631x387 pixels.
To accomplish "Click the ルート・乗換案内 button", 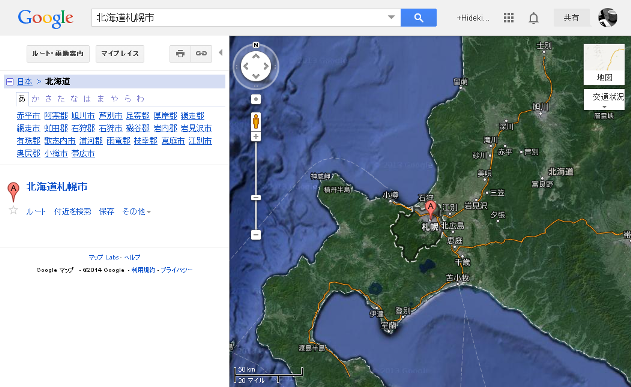I will (58, 54).
